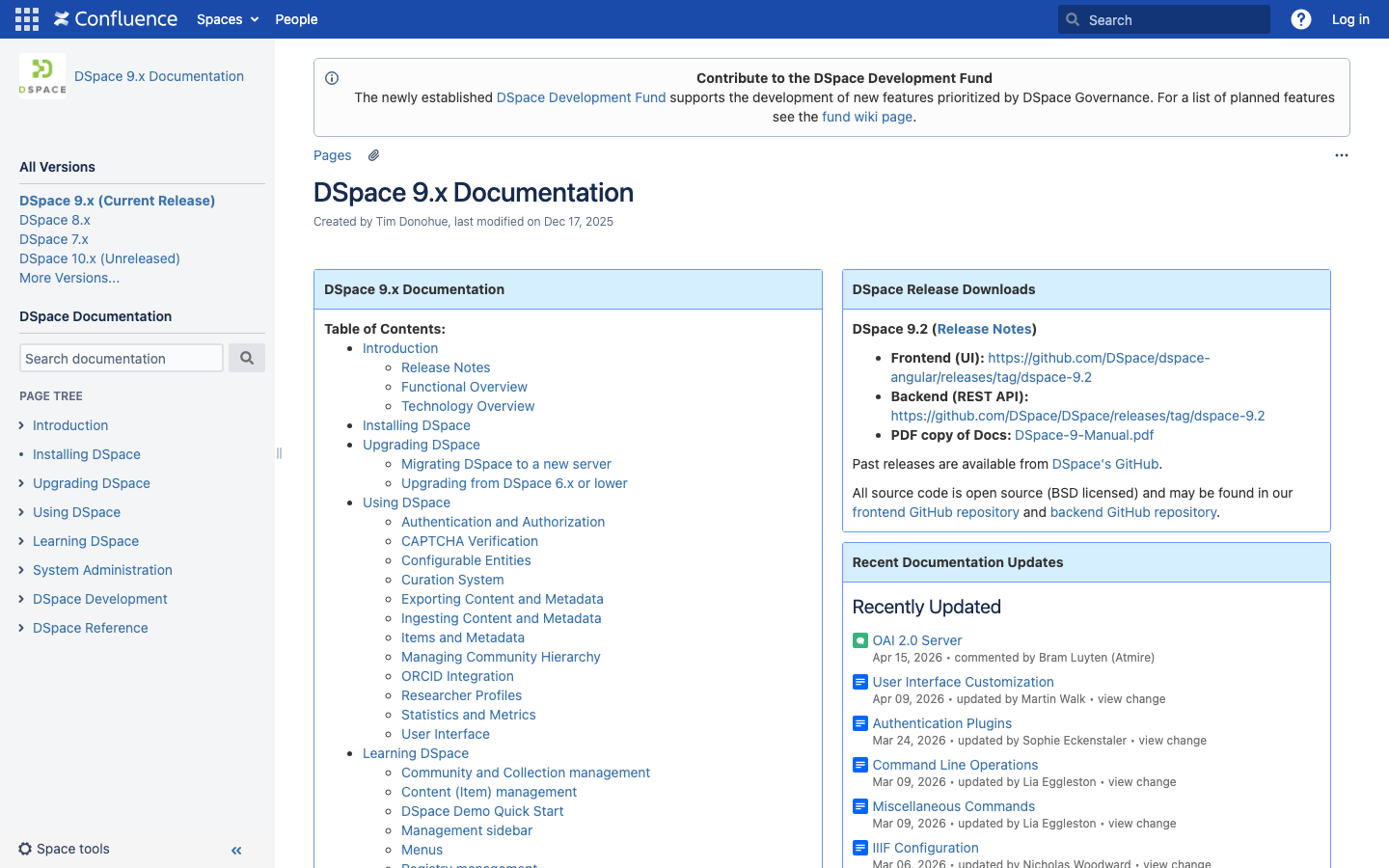The height and width of the screenshot is (868, 1389).
Task: Click the Confluence logo
Action: 115,18
